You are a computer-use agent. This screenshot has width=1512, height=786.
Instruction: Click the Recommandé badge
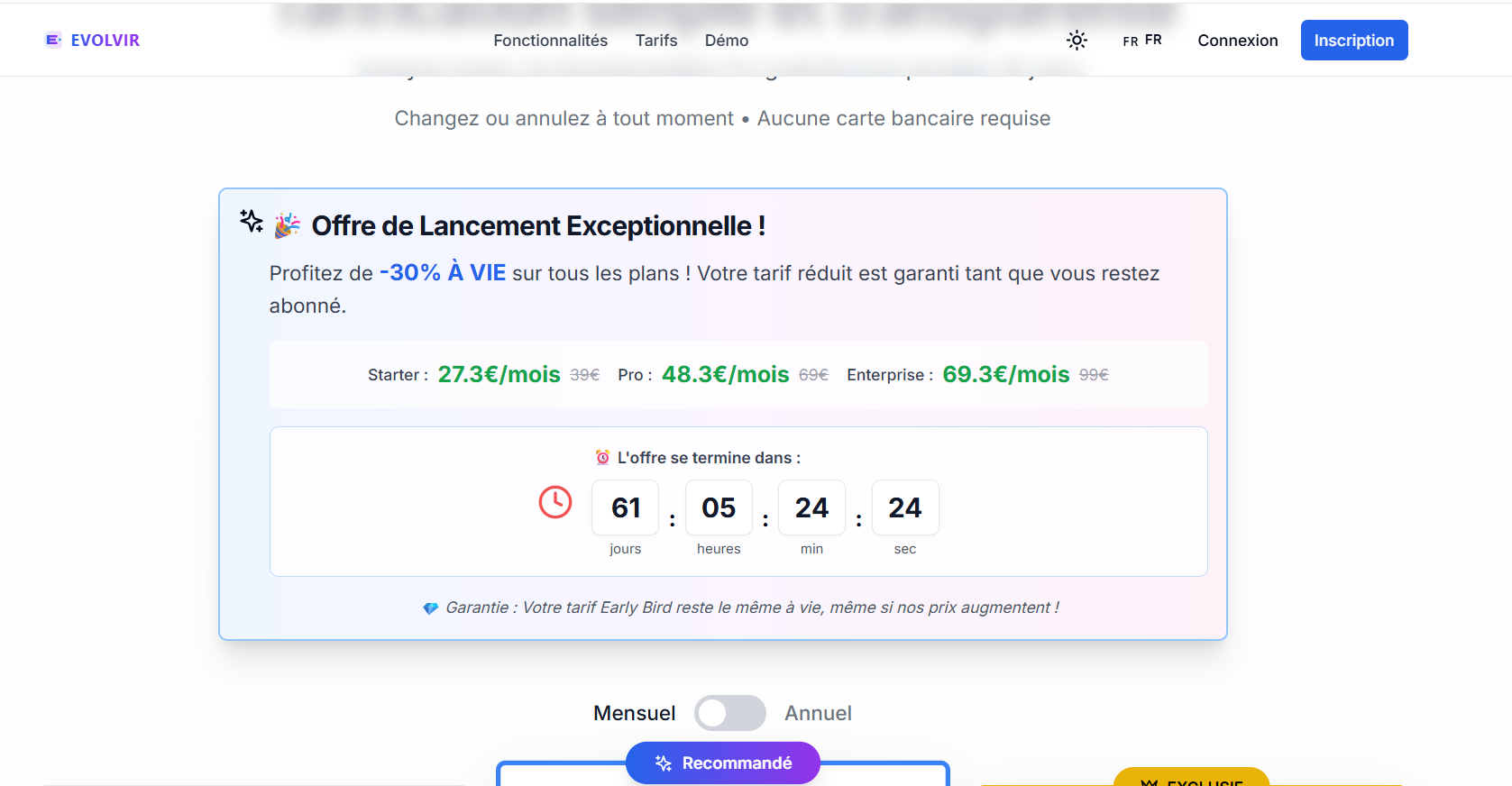(722, 763)
